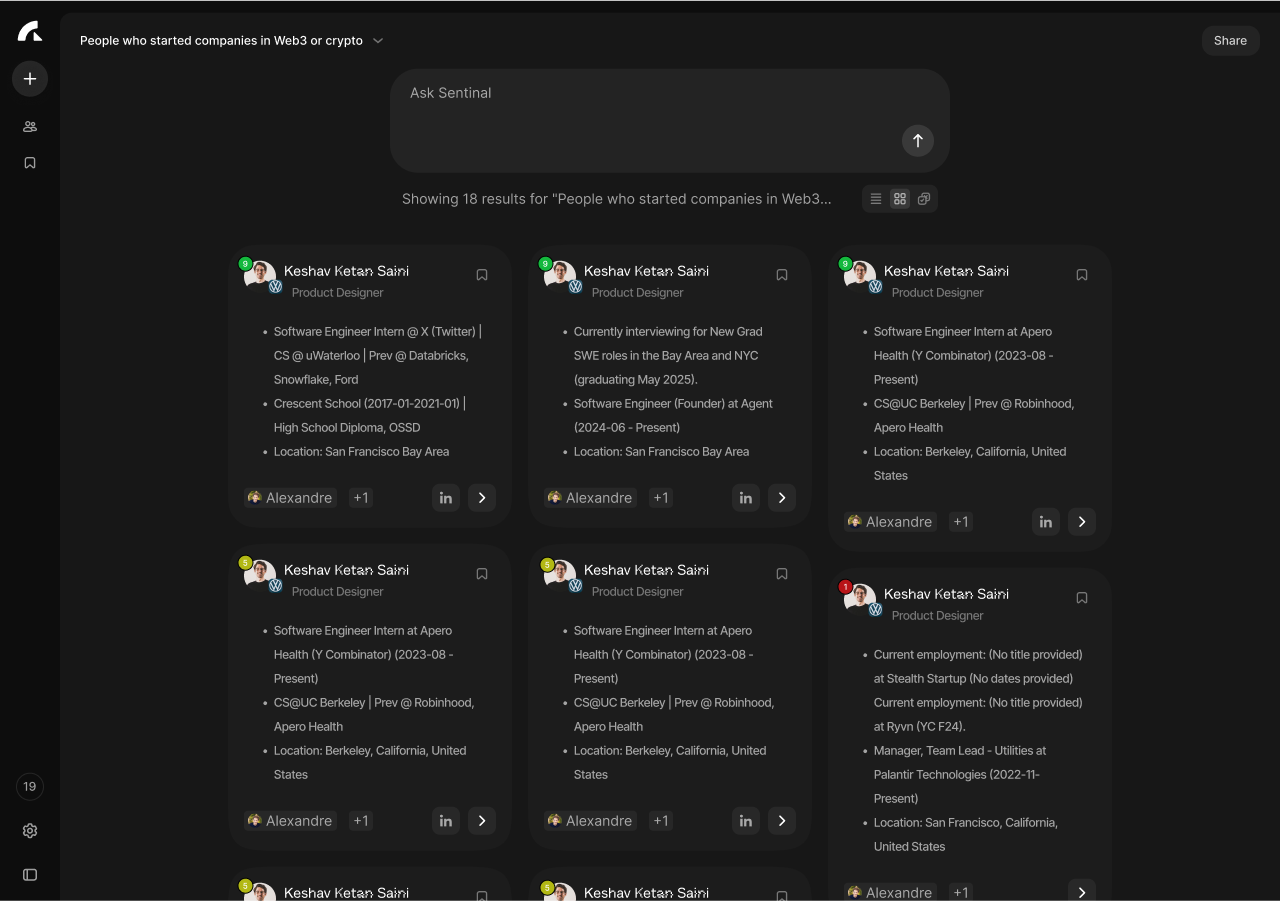Click "CS @ uWaterloo | Prev @ Databricks," line
1280x901 pixels.
pos(371,356)
